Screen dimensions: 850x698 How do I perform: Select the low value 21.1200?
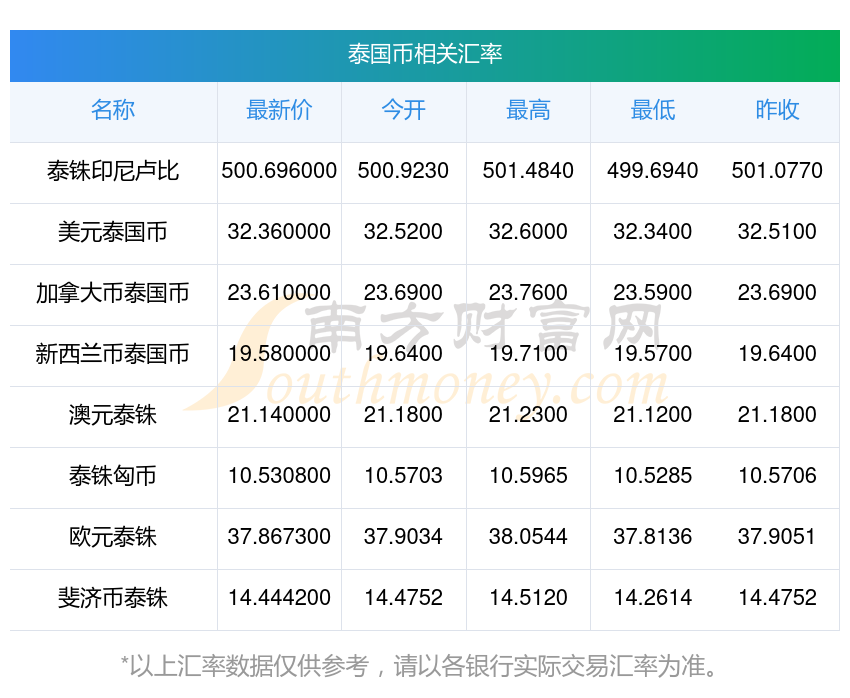(x=653, y=415)
